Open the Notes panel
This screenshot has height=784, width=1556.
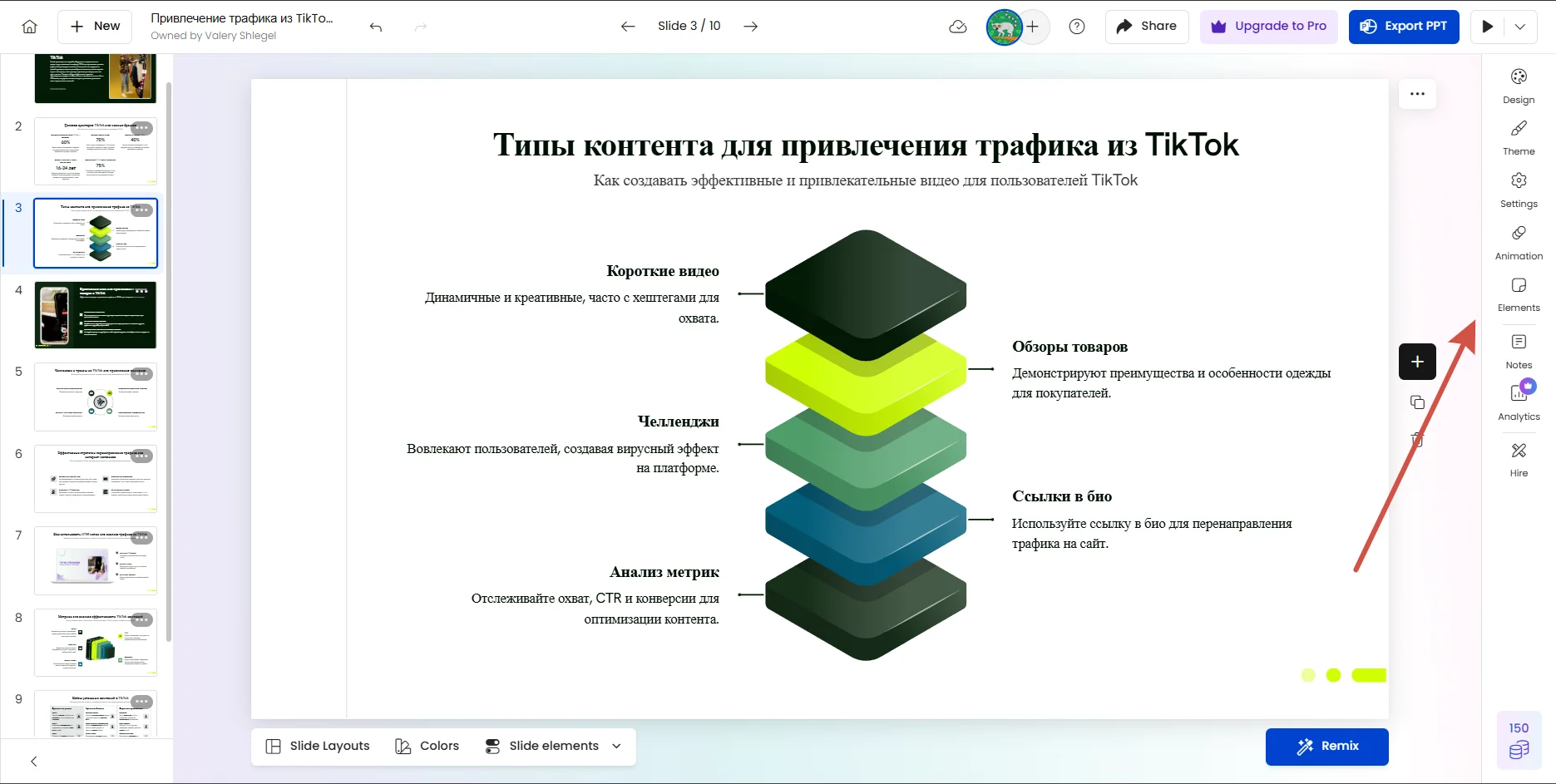[x=1519, y=352]
